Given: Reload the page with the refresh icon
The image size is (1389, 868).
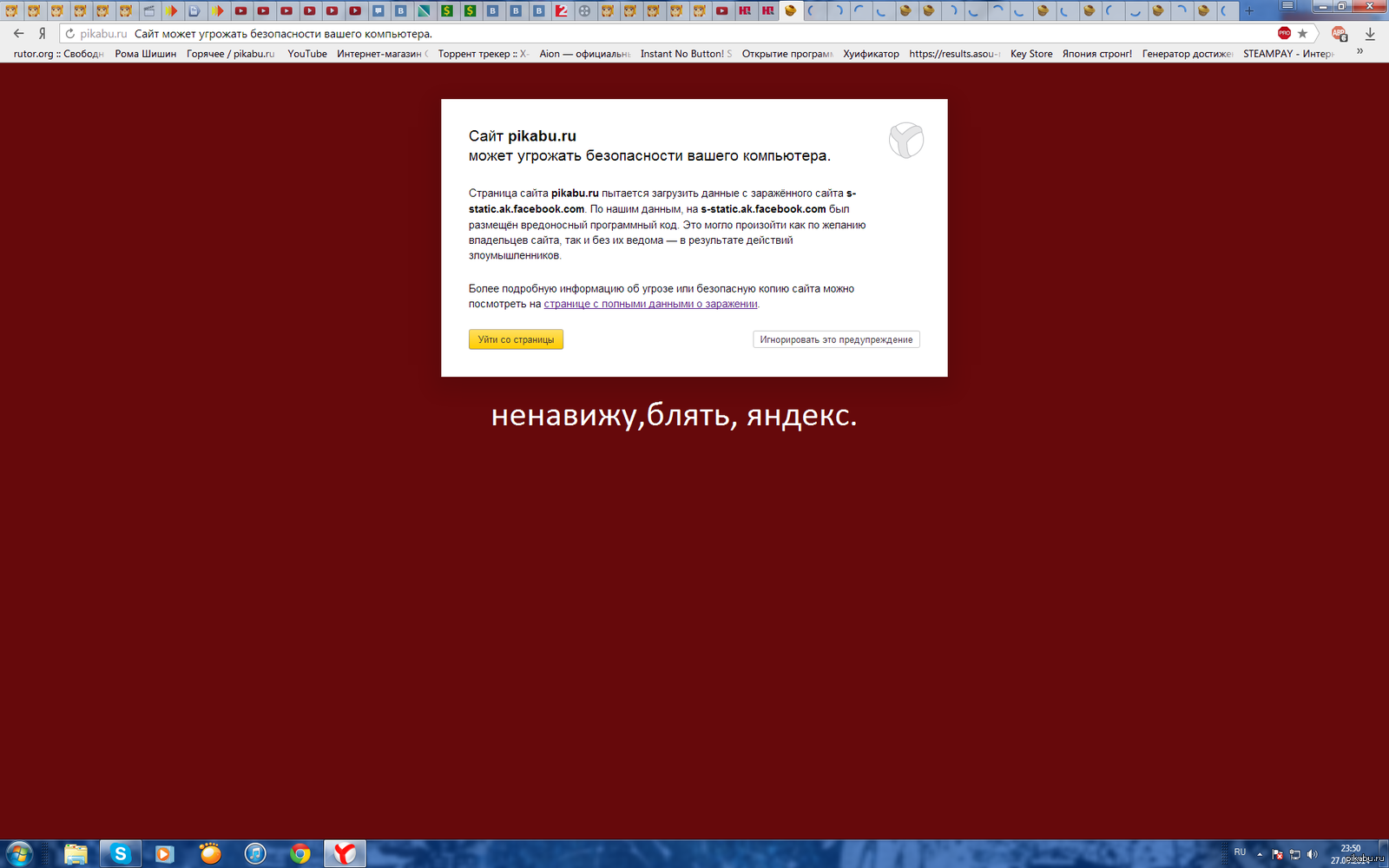Looking at the screenshot, I should (x=70, y=34).
